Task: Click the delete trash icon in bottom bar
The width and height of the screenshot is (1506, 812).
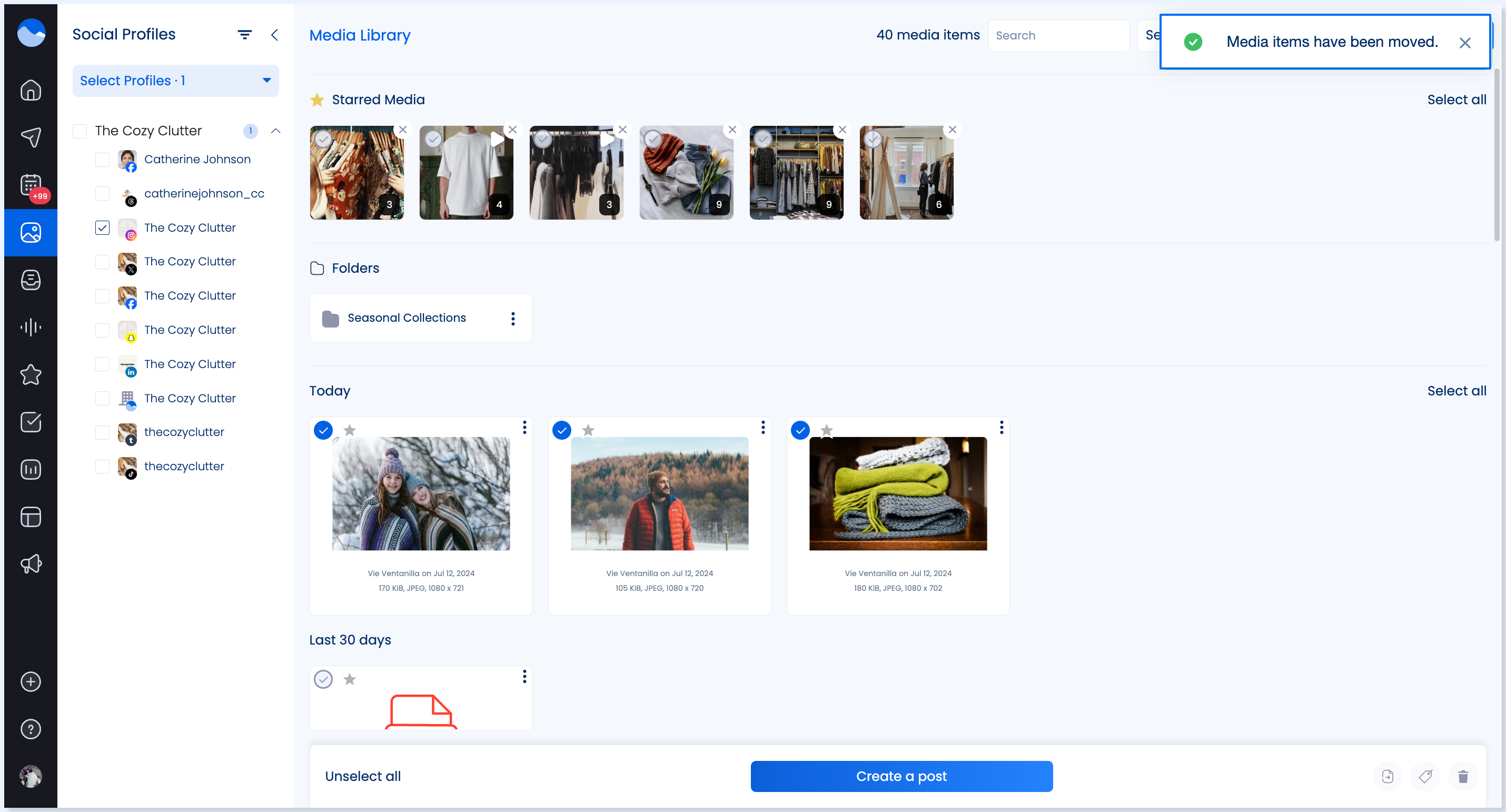Action: [x=1463, y=776]
